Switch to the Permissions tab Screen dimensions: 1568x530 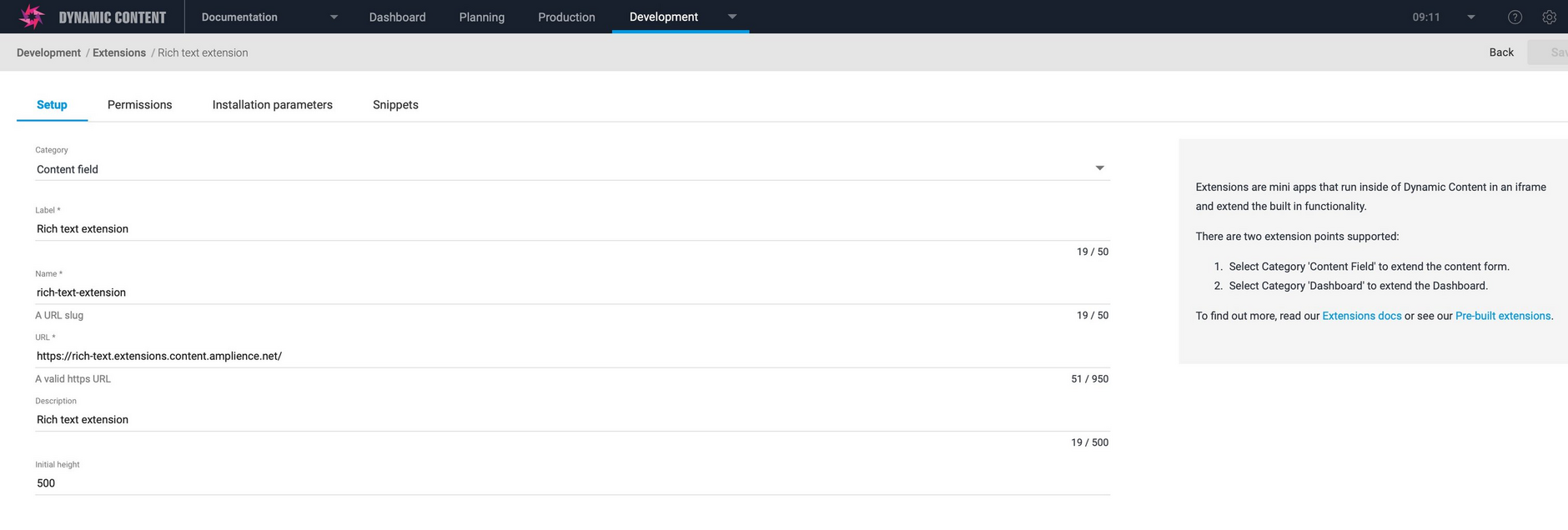coord(139,105)
